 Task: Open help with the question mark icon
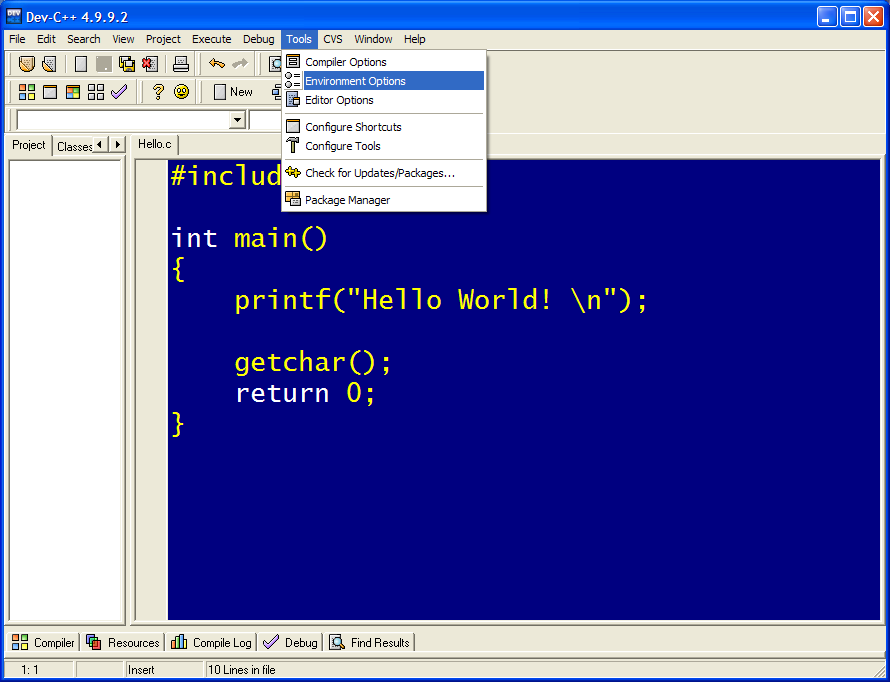[x=158, y=92]
